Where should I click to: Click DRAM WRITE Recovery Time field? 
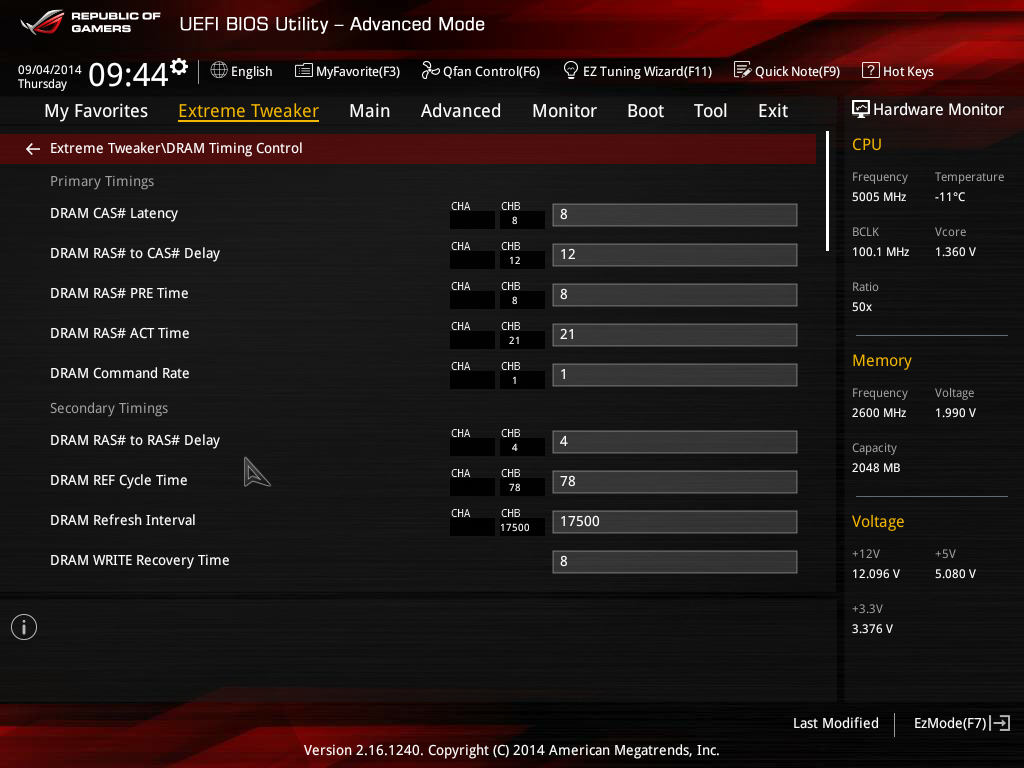tap(675, 562)
